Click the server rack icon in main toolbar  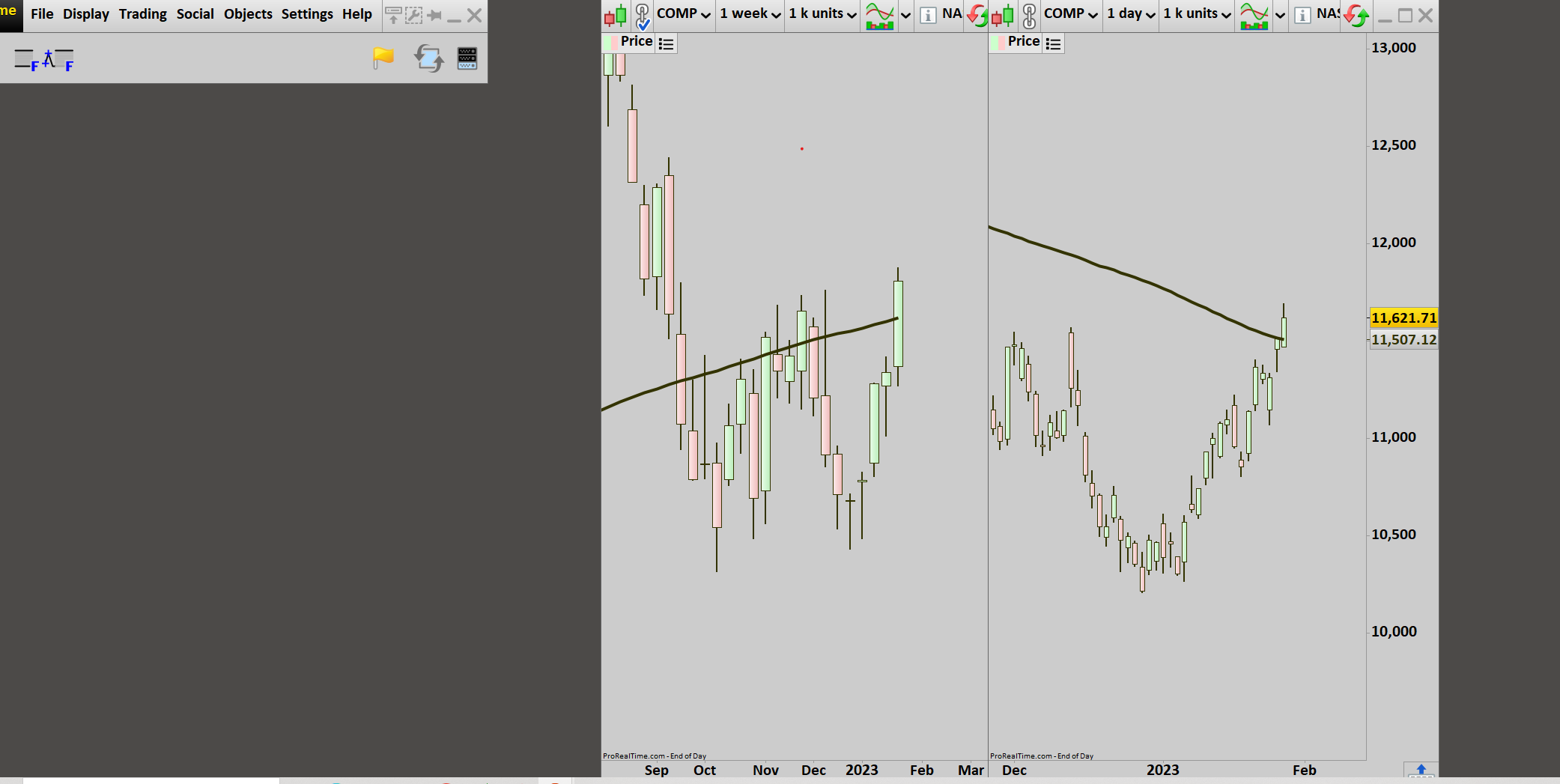tap(467, 58)
